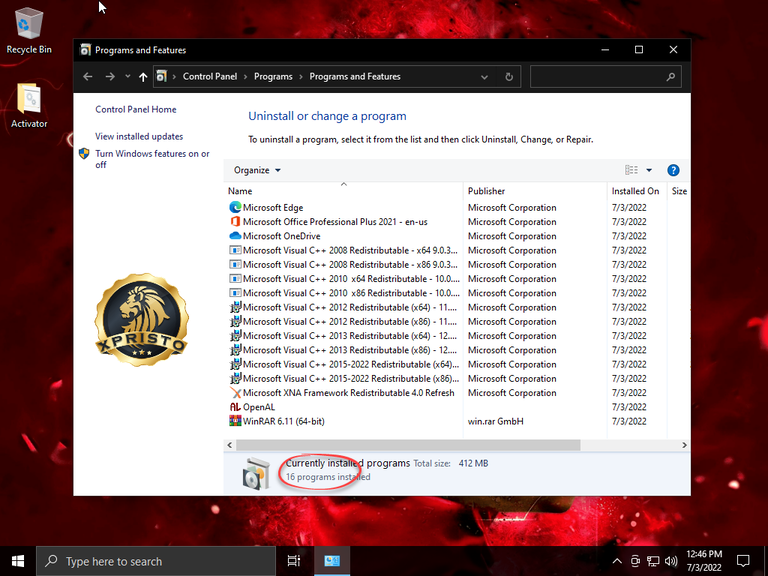768x576 pixels.
Task: Go back with the Back arrow
Action: click(x=88, y=76)
